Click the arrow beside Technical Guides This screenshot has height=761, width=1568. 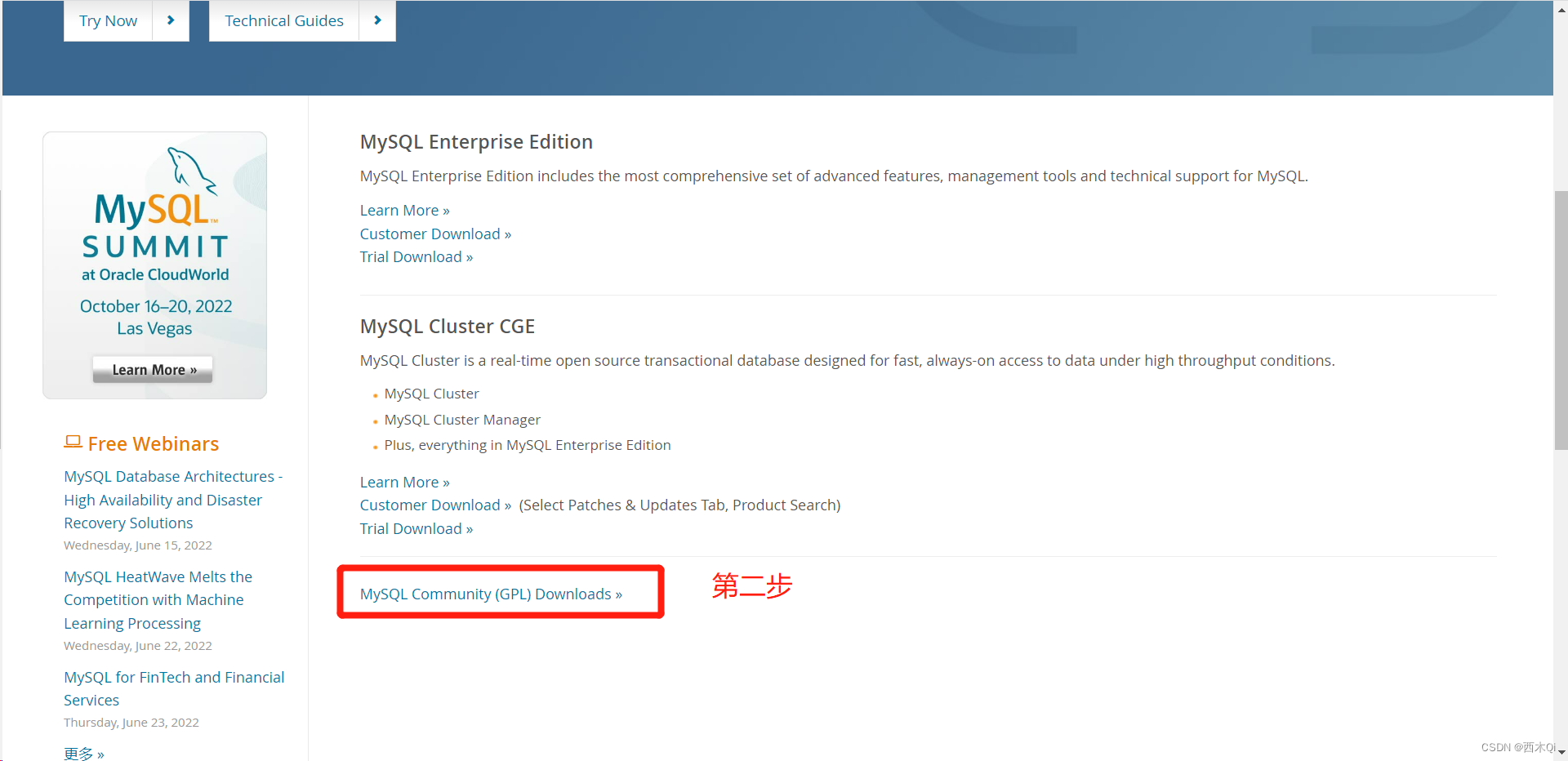pos(377,20)
